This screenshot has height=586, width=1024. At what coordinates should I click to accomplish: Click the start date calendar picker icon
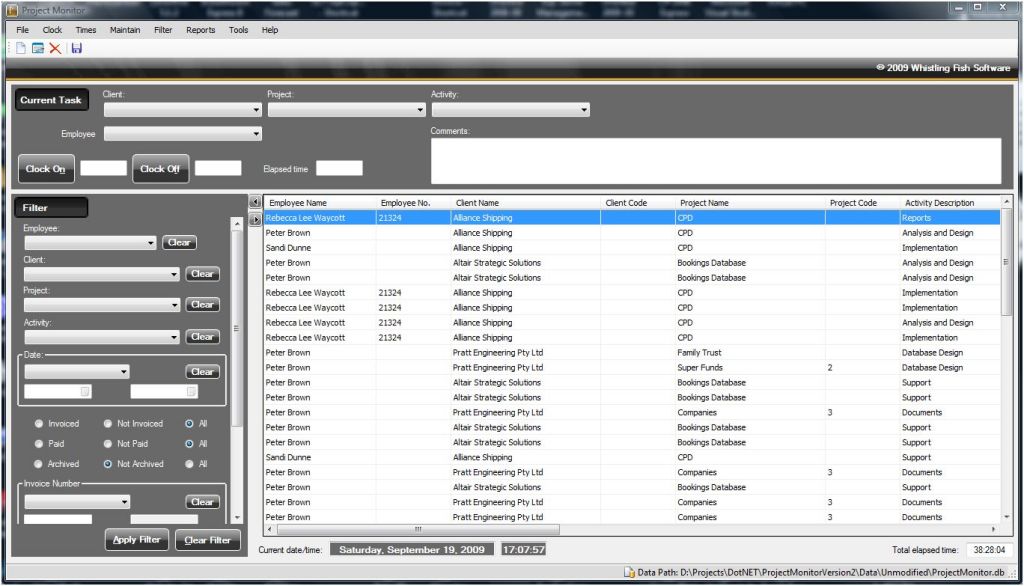point(85,392)
